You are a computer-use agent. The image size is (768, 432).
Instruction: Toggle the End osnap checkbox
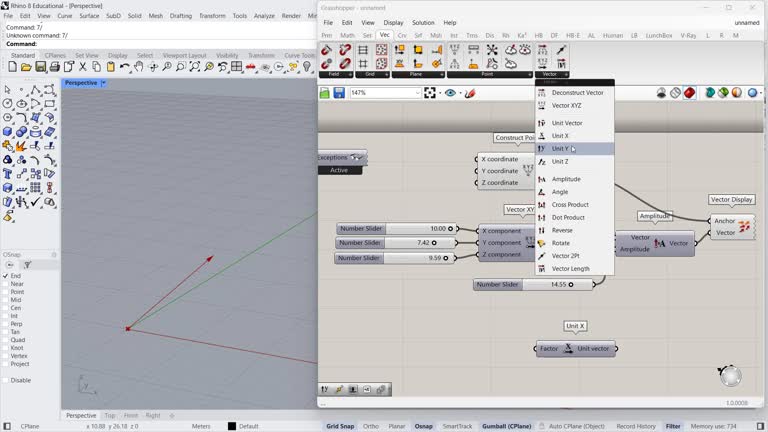click(6, 276)
